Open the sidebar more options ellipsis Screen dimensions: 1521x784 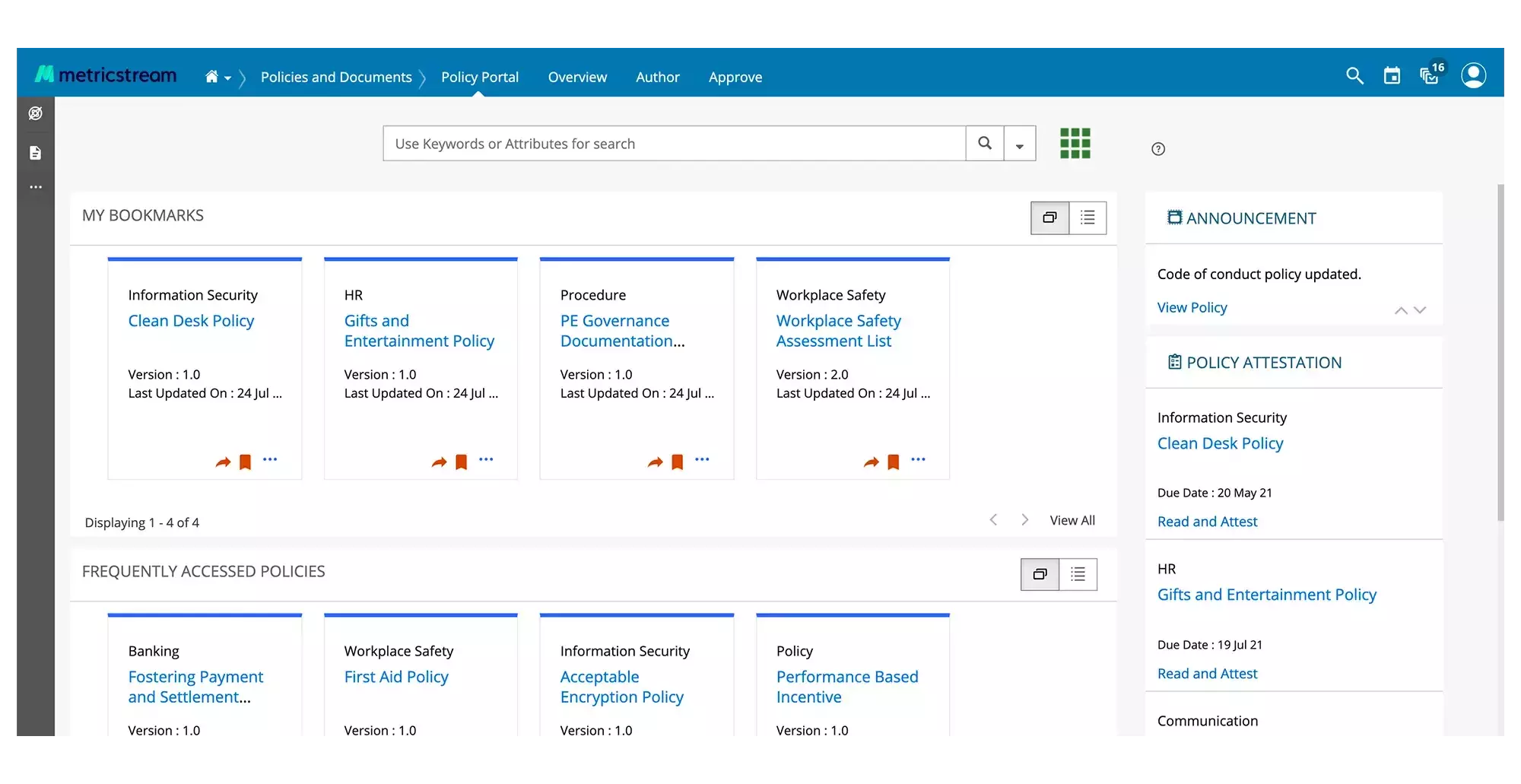point(36,187)
